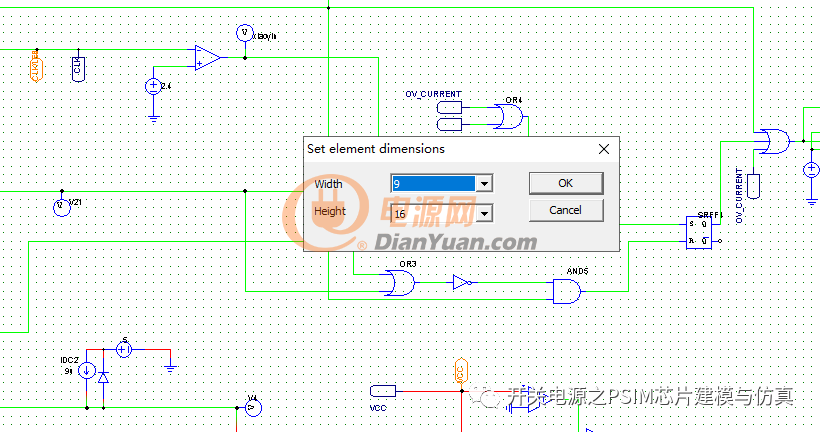
Task: Select the OR4 gate
Action: click(x=507, y=116)
